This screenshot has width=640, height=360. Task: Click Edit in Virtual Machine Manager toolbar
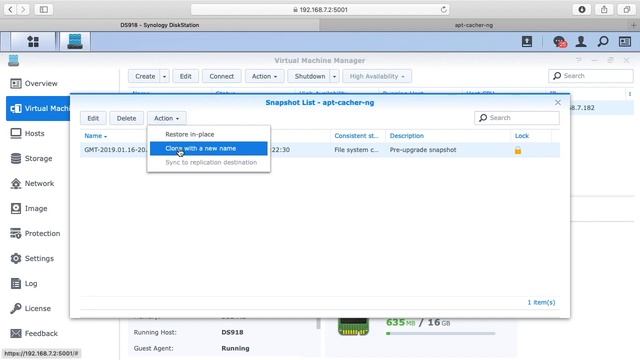186,76
